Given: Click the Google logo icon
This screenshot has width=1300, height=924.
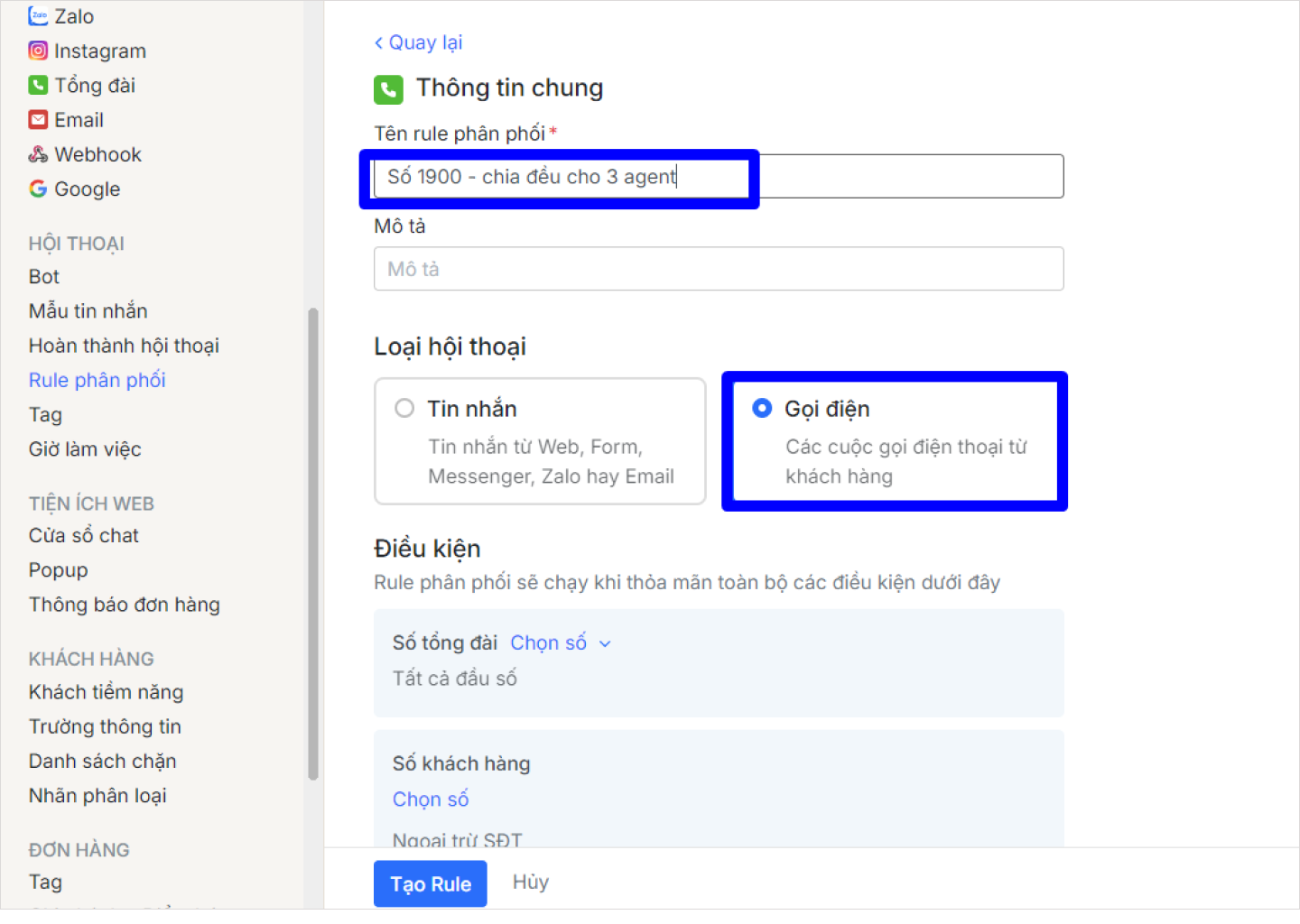Looking at the screenshot, I should click(38, 189).
